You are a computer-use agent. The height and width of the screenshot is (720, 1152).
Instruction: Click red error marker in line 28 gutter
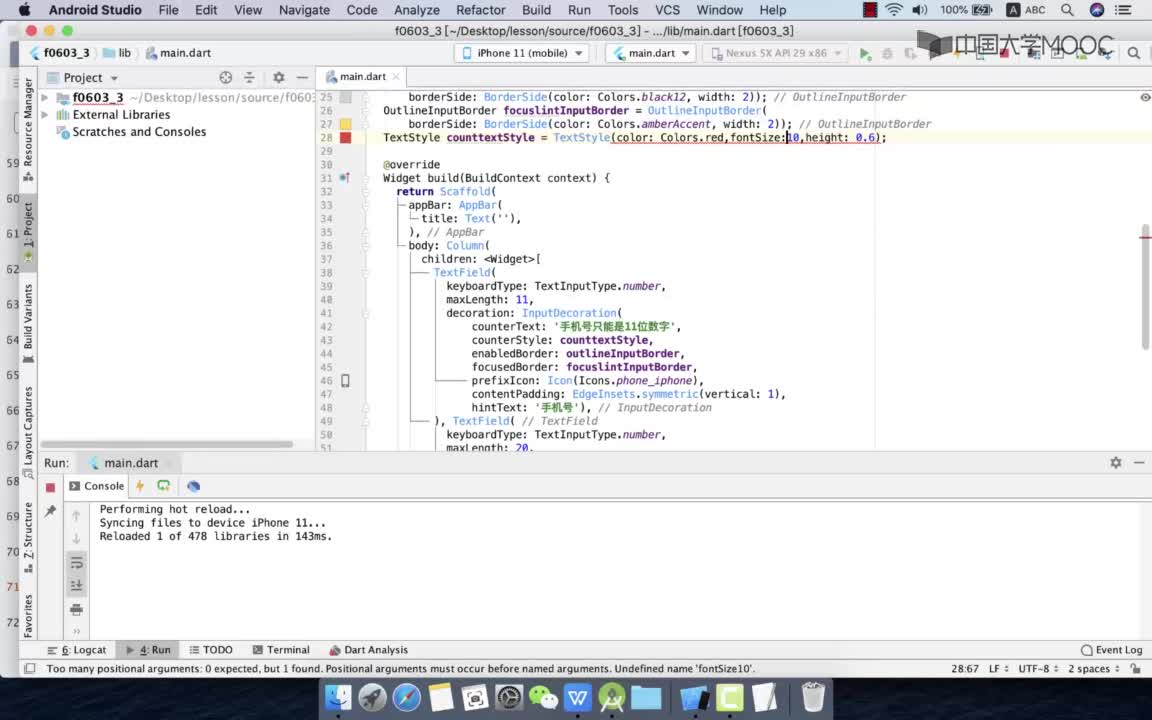pyautogui.click(x=345, y=137)
